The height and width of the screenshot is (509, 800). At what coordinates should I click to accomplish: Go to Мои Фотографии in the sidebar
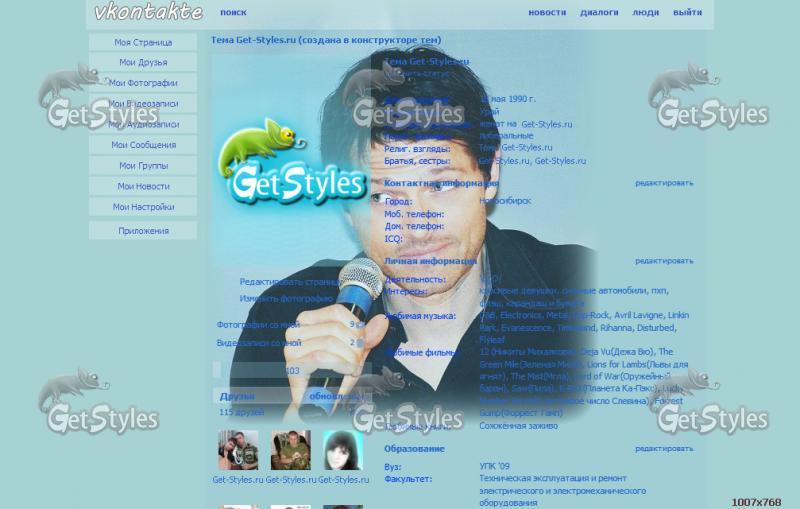point(143,83)
